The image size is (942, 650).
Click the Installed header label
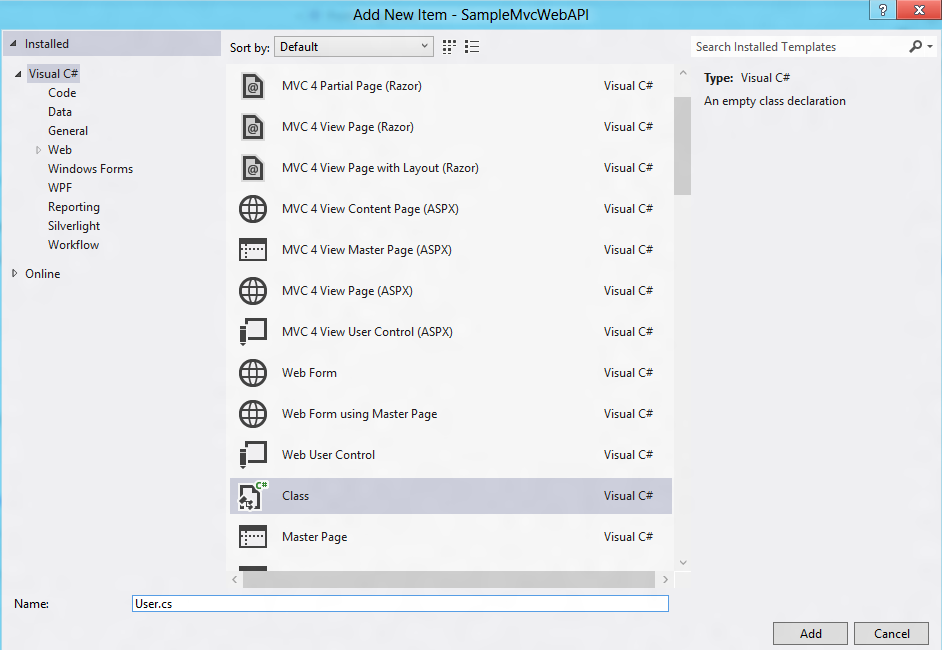(x=46, y=44)
